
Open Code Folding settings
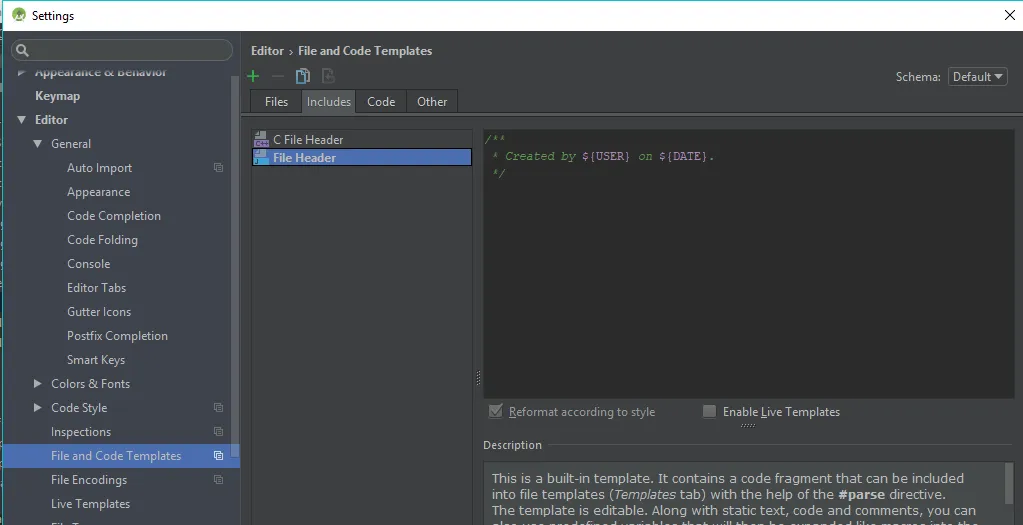pyautogui.click(x=102, y=240)
